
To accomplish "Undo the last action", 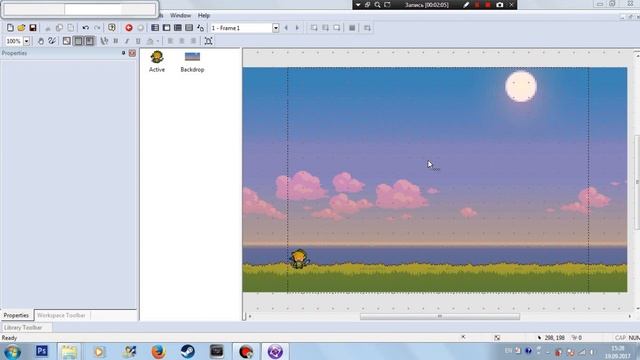I will tap(85, 28).
